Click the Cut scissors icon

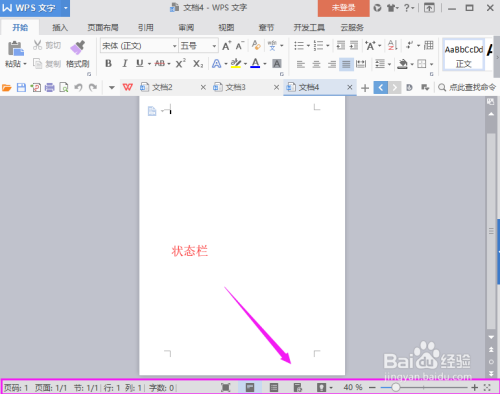[x=37, y=45]
